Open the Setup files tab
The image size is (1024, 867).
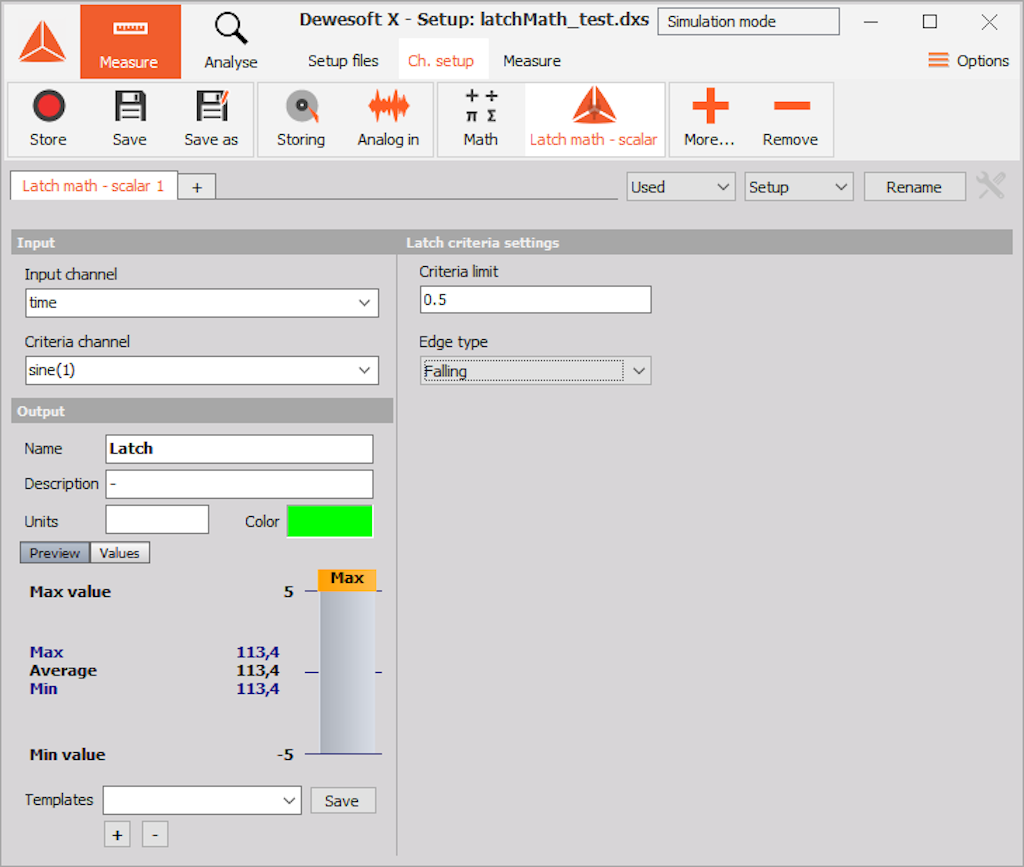(x=343, y=61)
